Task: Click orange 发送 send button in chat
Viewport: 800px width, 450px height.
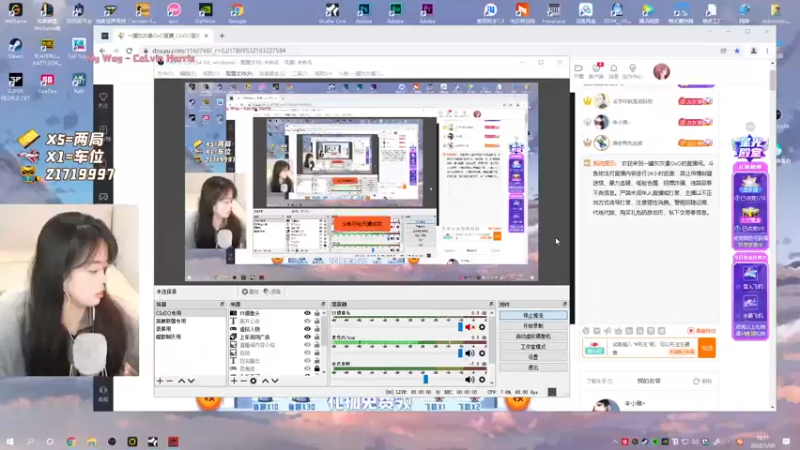Action: point(707,348)
